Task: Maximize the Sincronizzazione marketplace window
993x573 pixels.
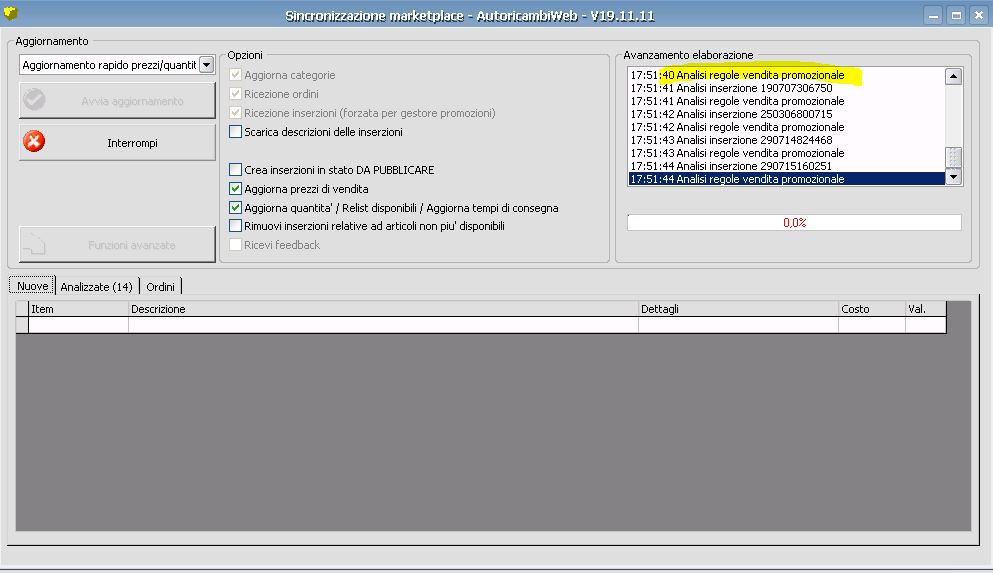Action: tap(956, 15)
